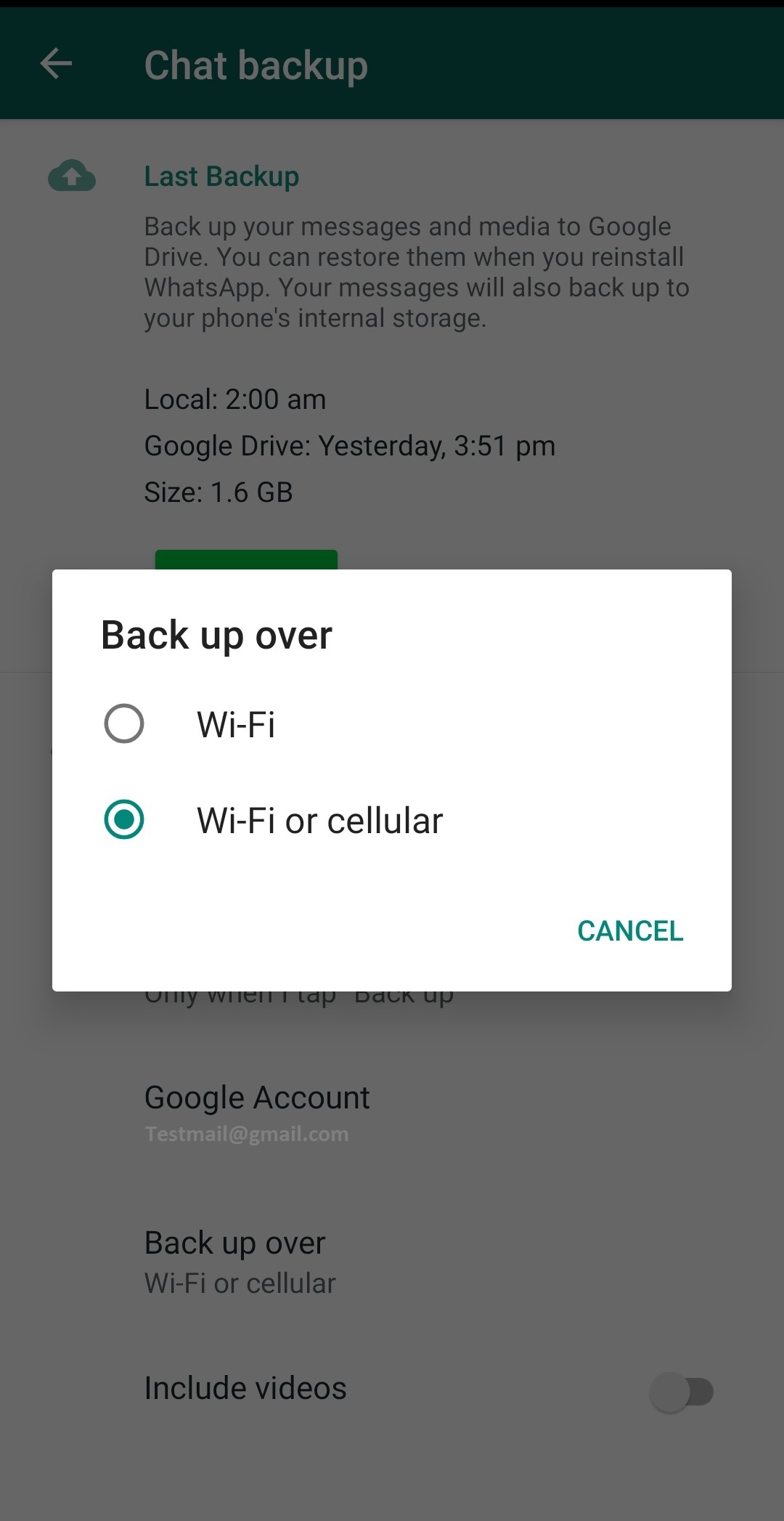
Task: Click the Testmail@gmail.com account text
Action: coord(247,1134)
